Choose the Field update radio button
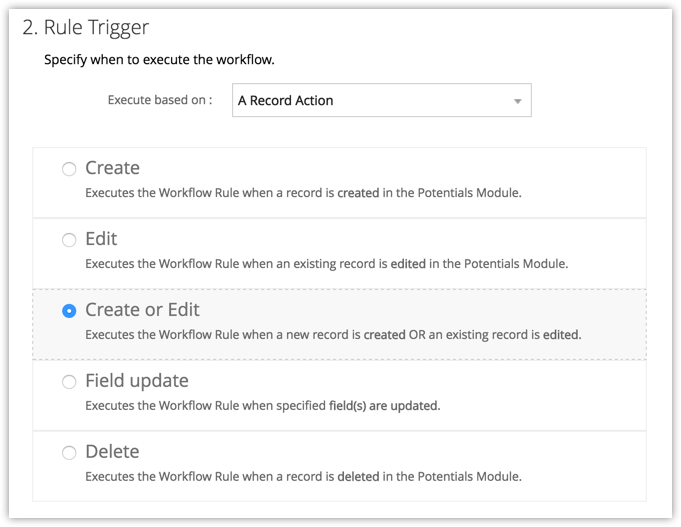Viewport: 681px width, 527px height. pyautogui.click(x=69, y=382)
